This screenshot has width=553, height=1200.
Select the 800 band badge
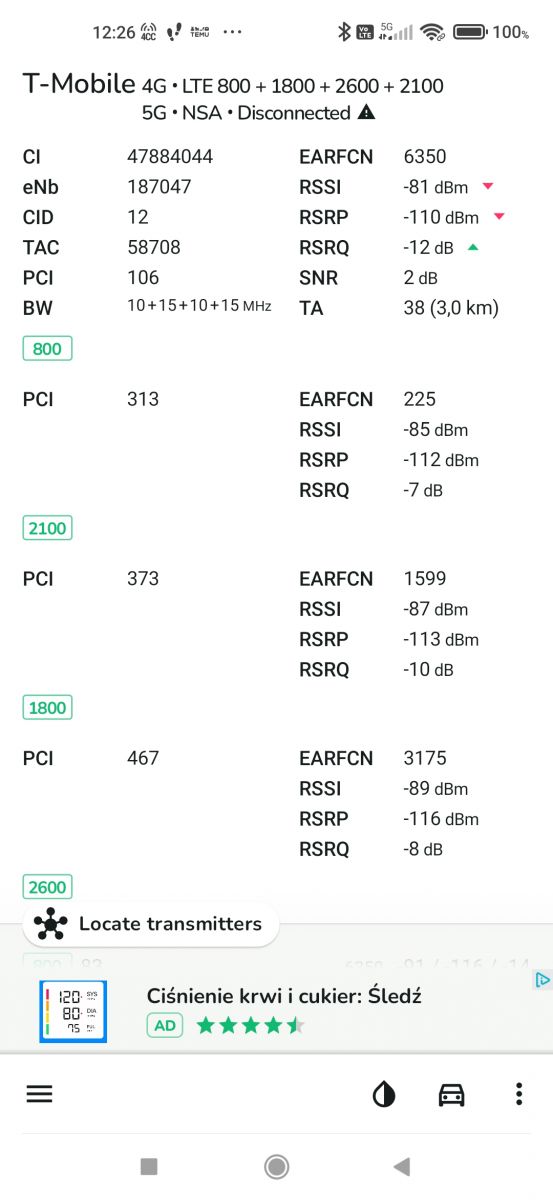point(47,349)
